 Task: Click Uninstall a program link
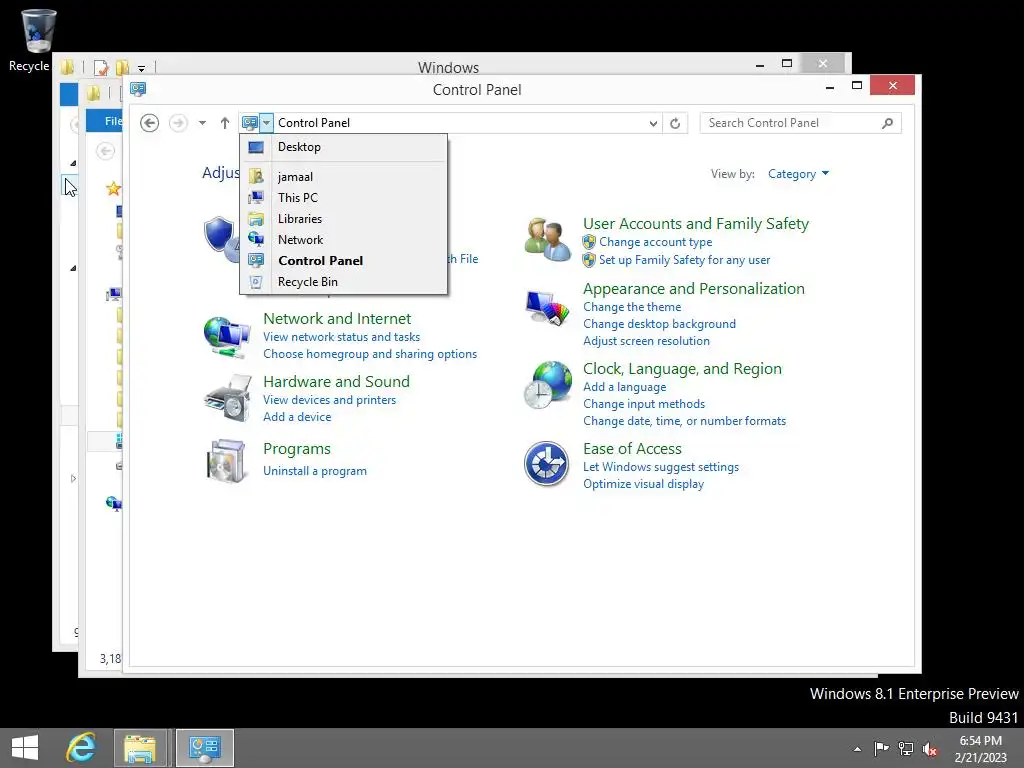click(314, 472)
